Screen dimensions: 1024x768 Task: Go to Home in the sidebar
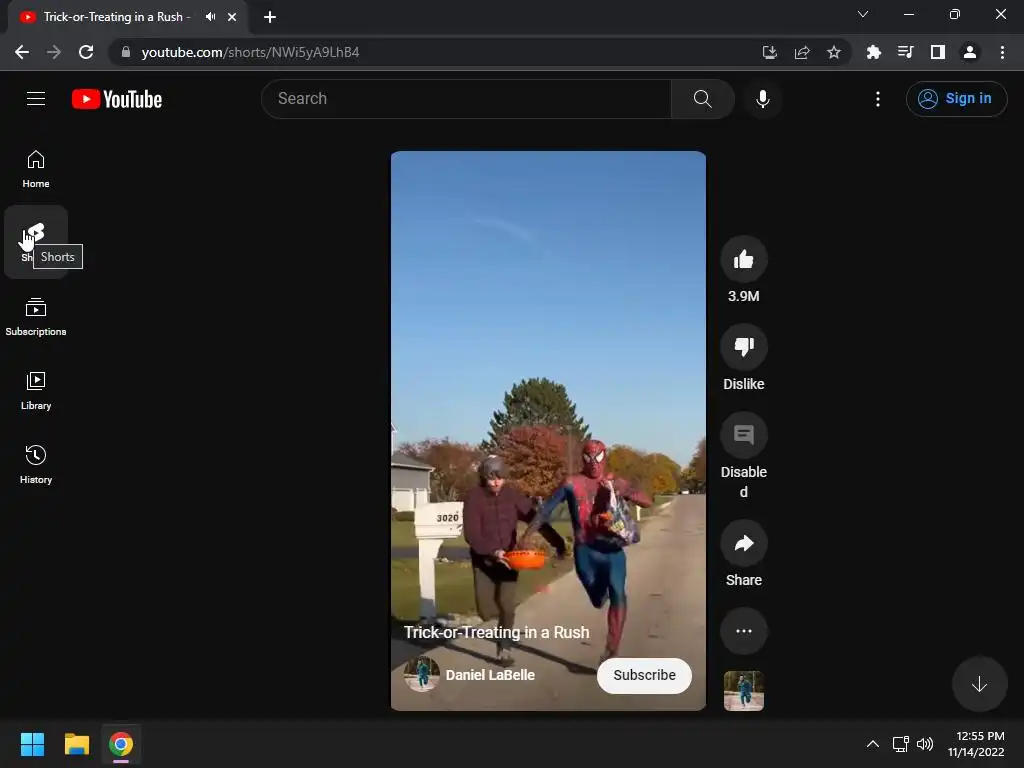pos(36,169)
